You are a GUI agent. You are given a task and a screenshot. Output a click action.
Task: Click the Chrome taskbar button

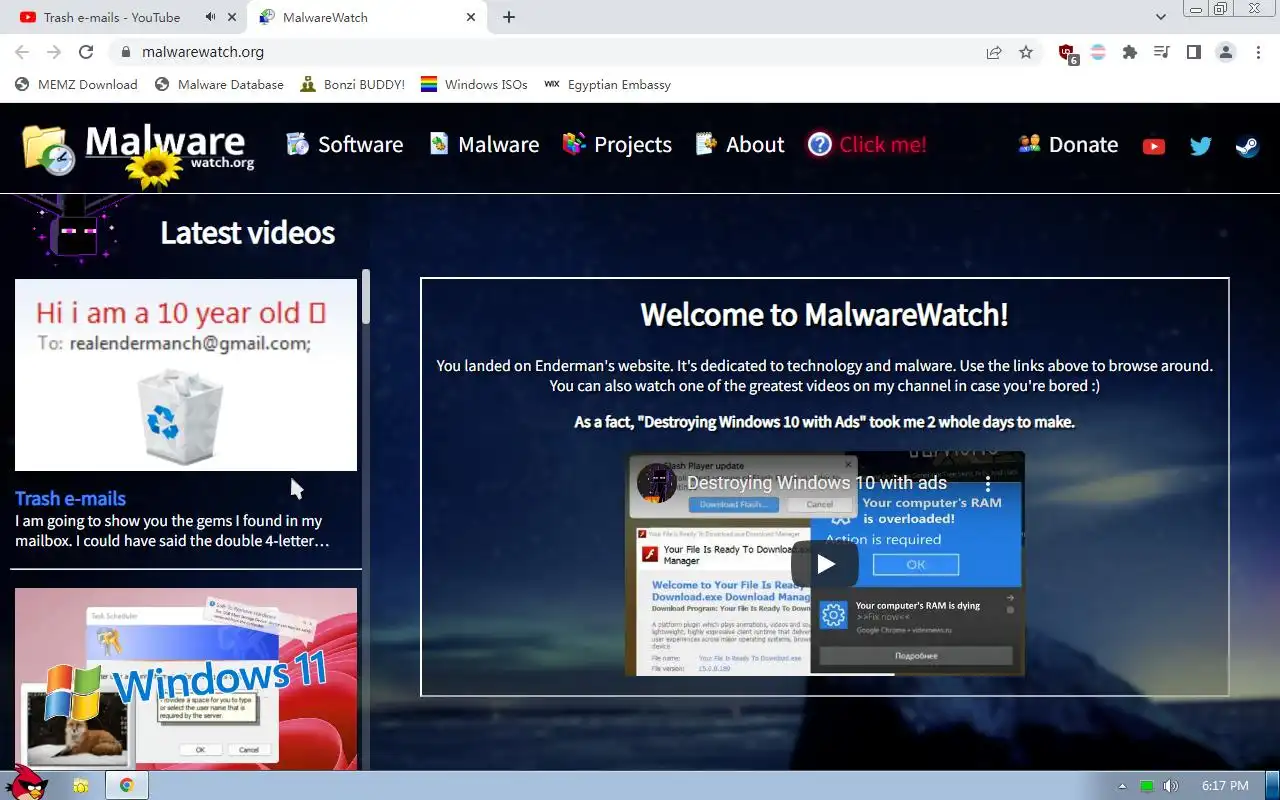pyautogui.click(x=127, y=786)
